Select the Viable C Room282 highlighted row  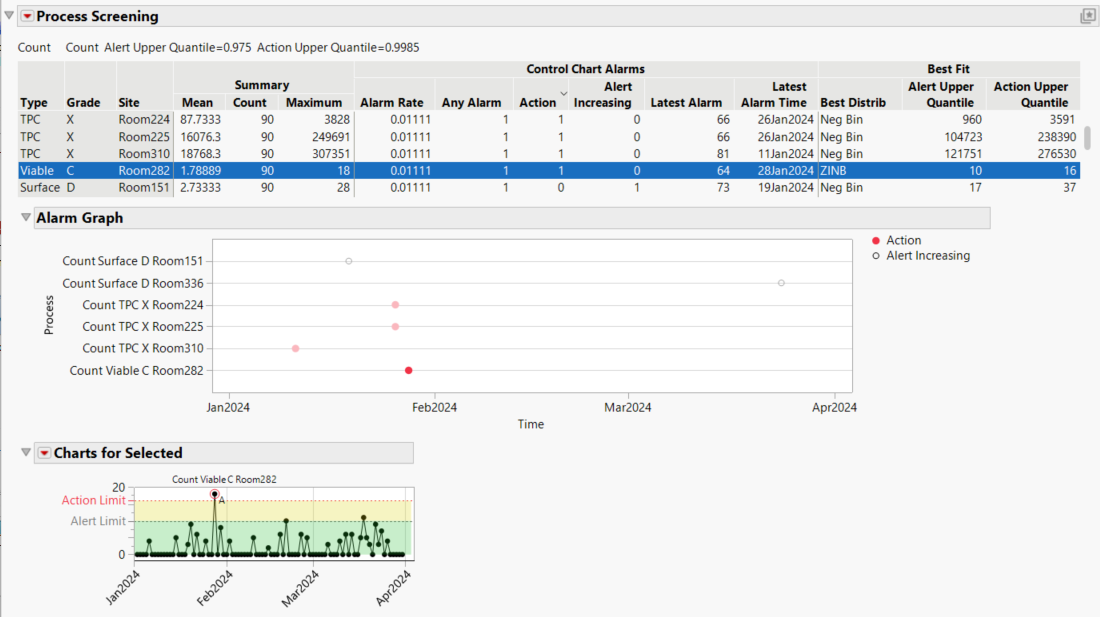(549, 170)
